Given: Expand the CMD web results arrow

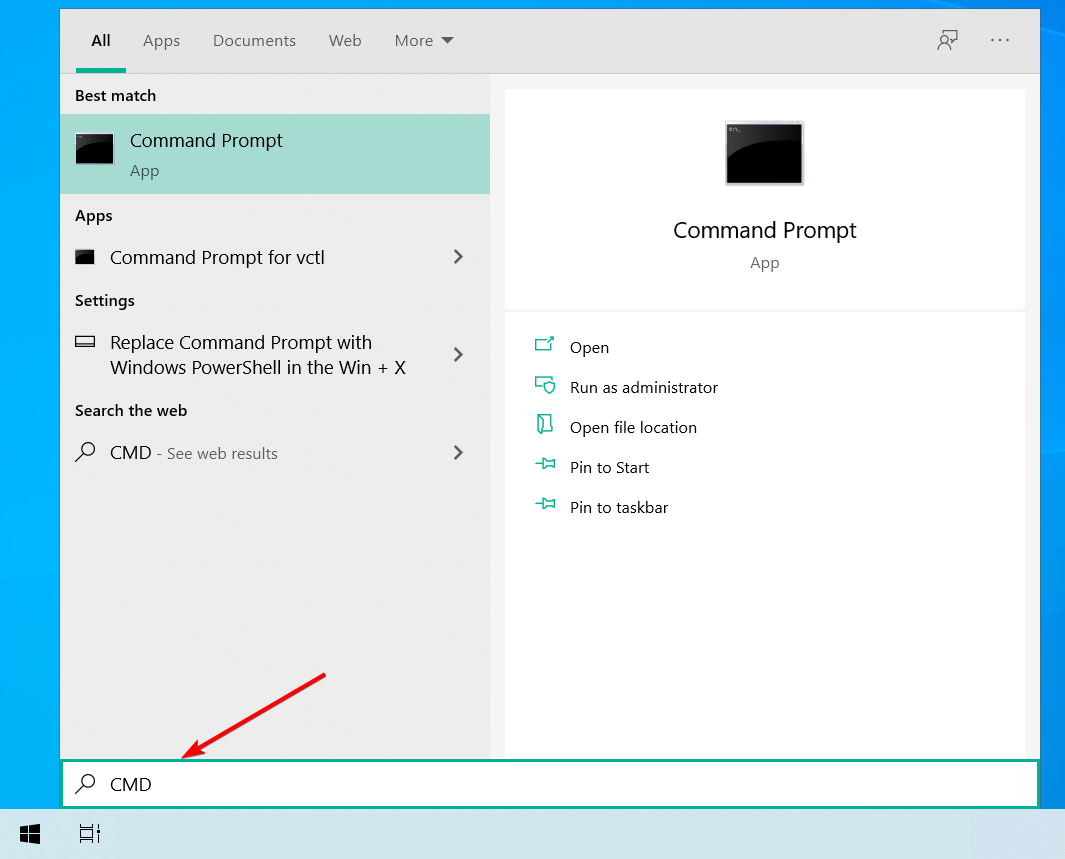Looking at the screenshot, I should (x=458, y=453).
